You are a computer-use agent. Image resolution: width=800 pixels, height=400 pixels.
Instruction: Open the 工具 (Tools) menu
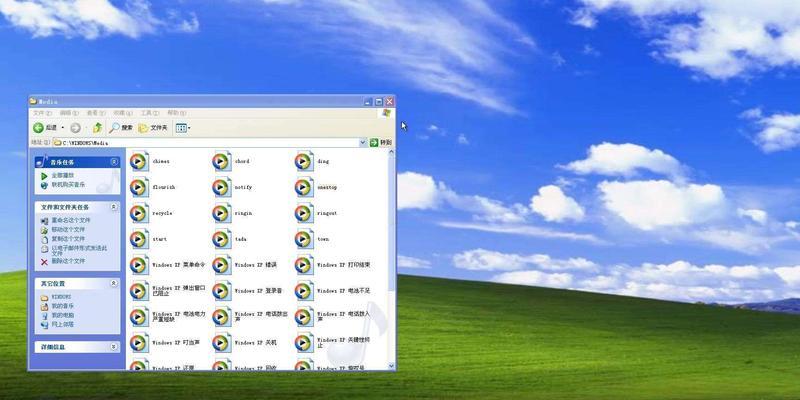[150, 113]
